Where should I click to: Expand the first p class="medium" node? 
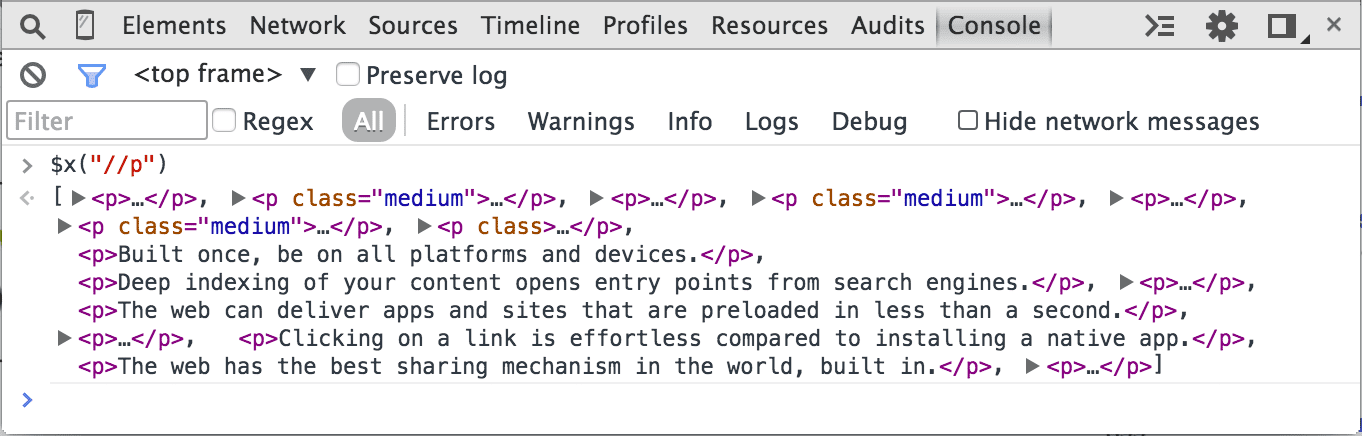pyautogui.click(x=239, y=198)
